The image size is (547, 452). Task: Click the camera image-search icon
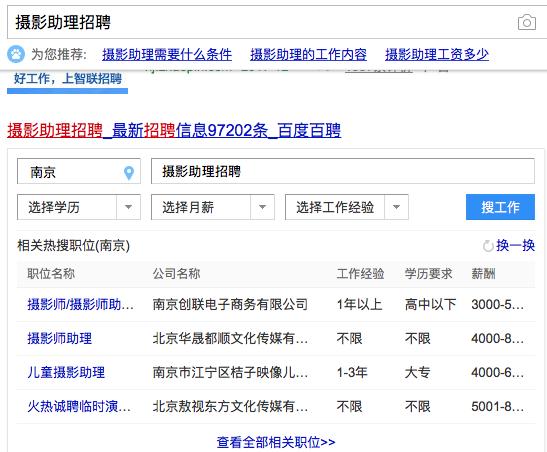pyautogui.click(x=527, y=23)
